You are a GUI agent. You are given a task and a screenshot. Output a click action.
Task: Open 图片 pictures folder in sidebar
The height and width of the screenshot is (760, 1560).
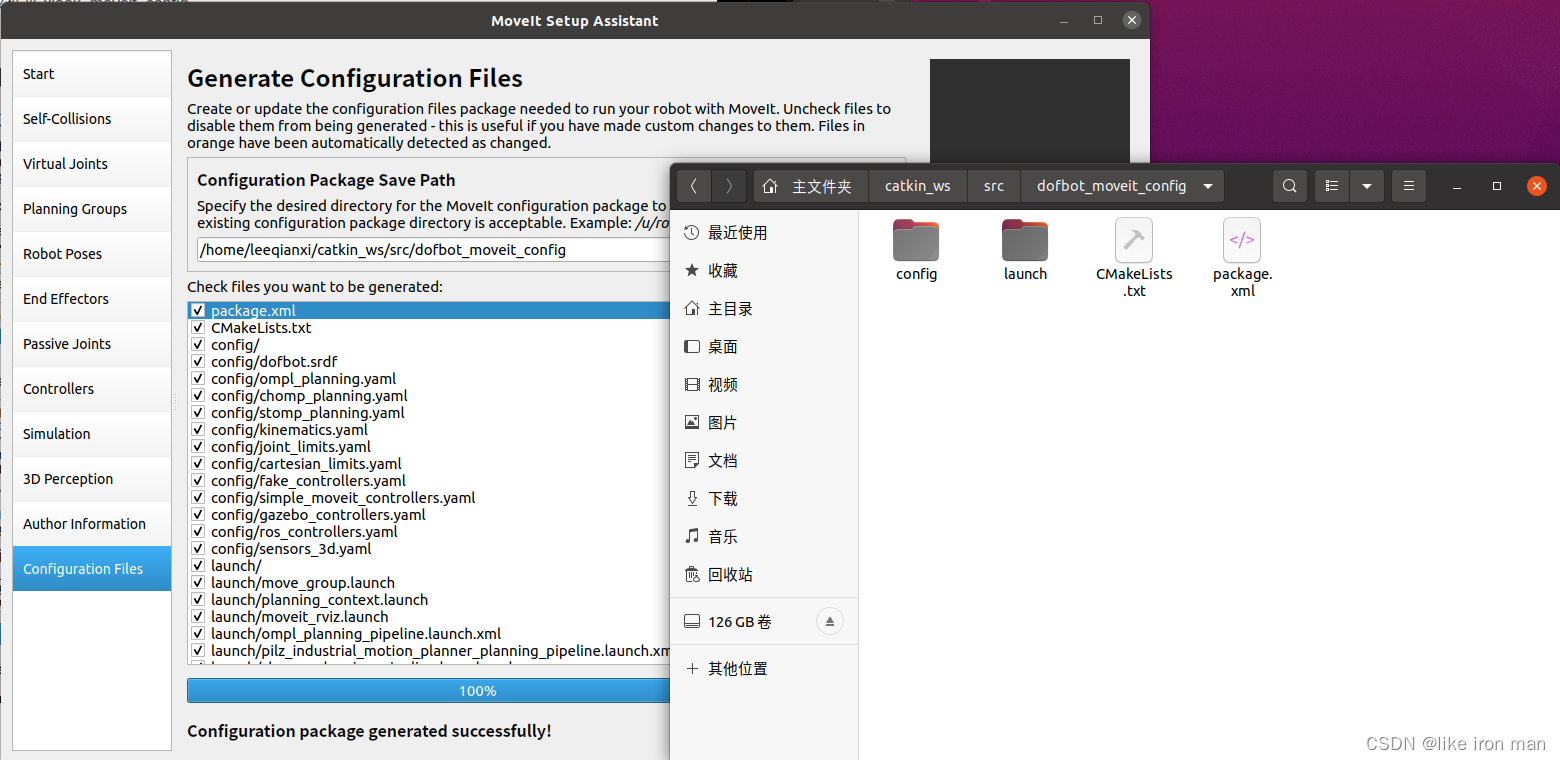point(764,423)
